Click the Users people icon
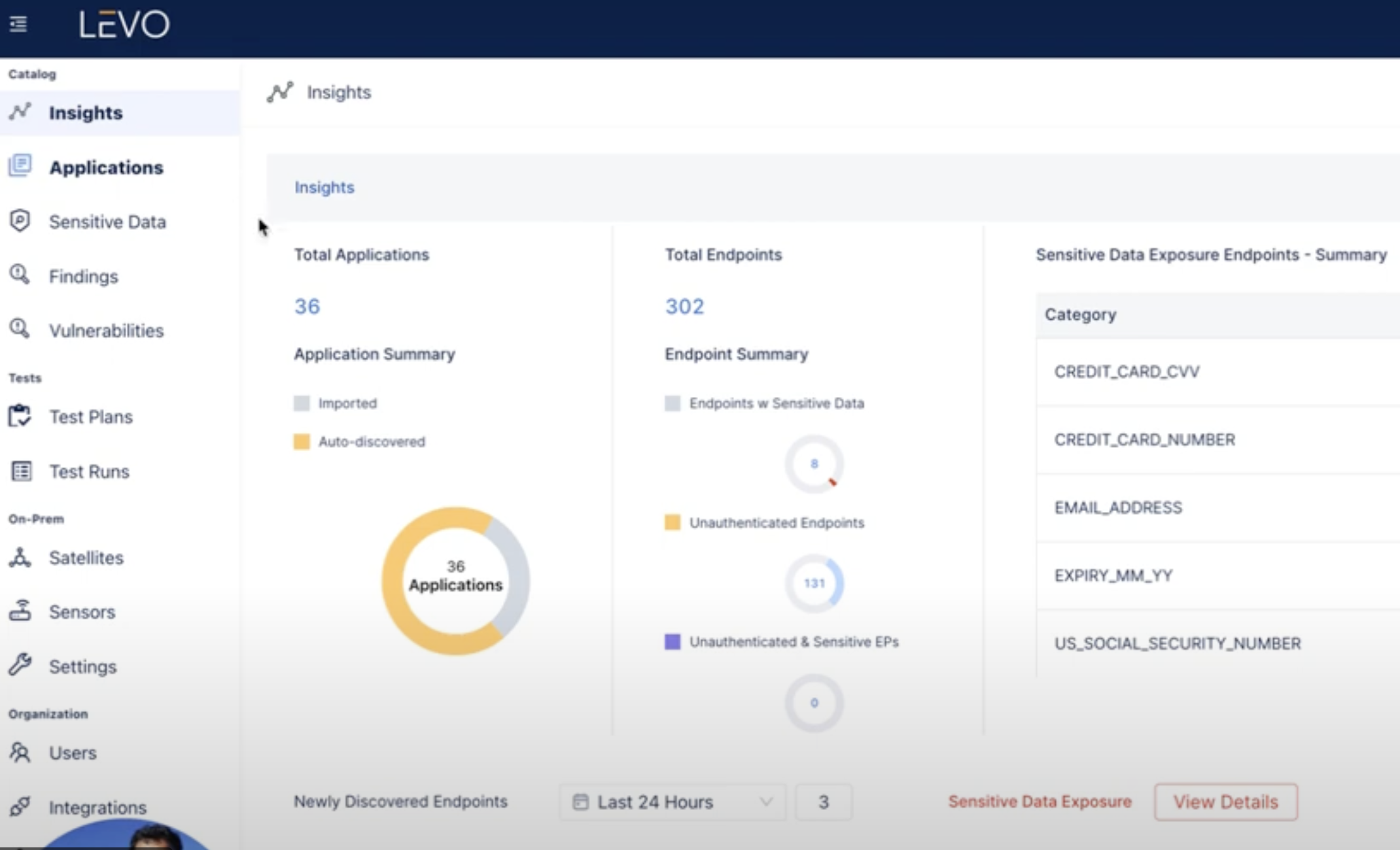This screenshot has width=1400, height=850. click(20, 752)
